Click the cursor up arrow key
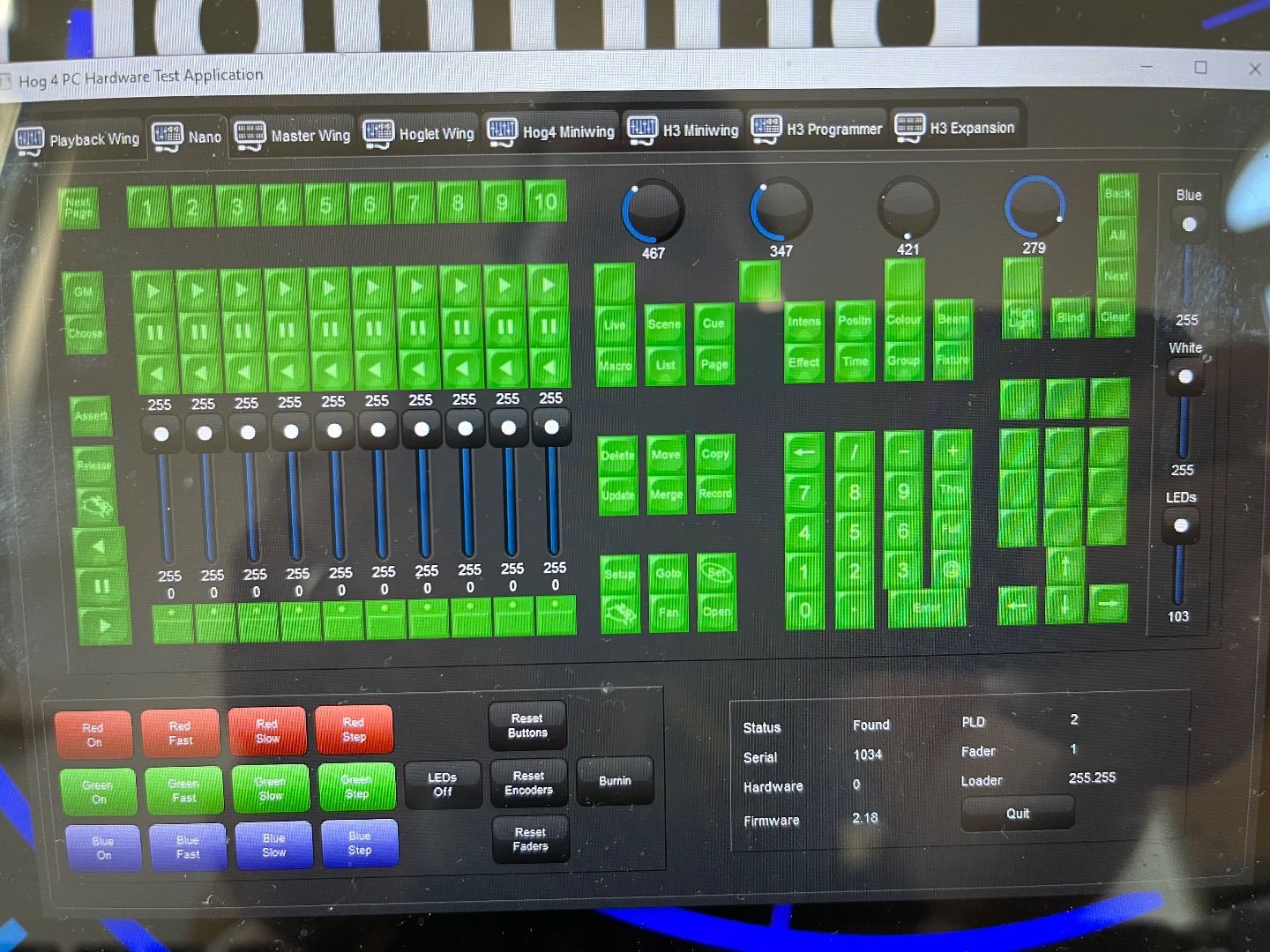Viewport: 1270px width, 952px height. point(1065,564)
